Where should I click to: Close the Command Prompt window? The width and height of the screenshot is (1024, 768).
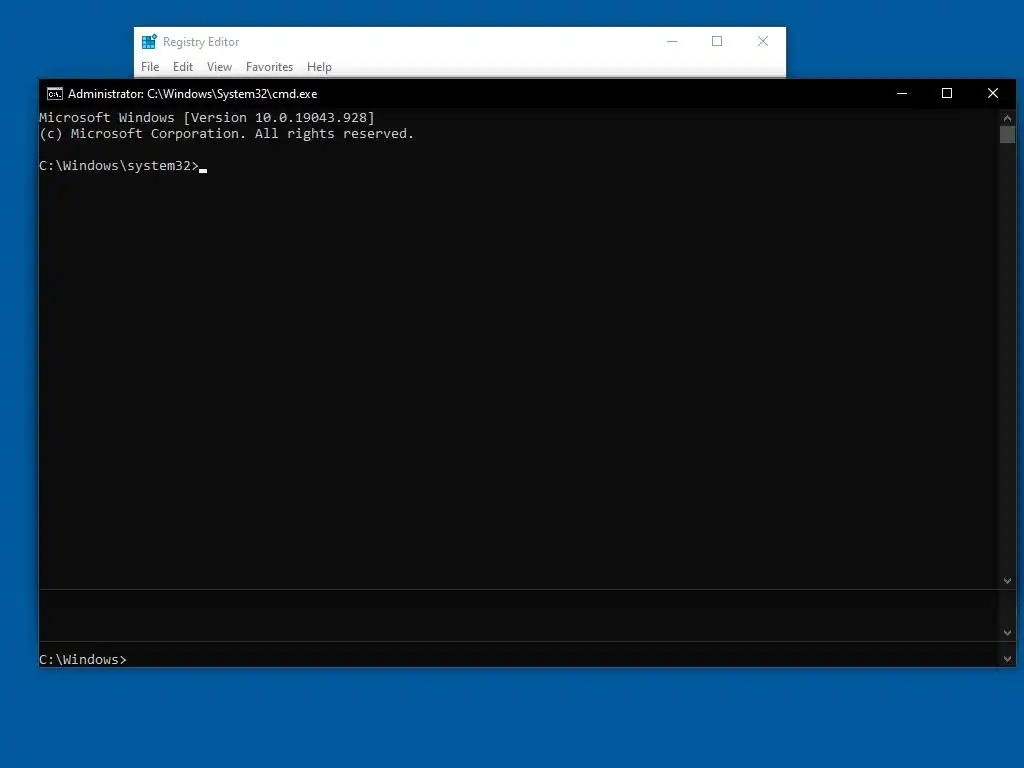click(x=993, y=93)
